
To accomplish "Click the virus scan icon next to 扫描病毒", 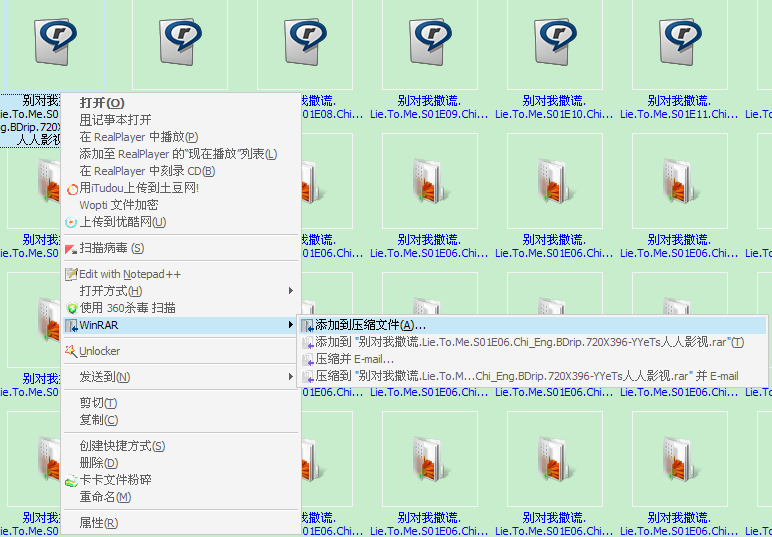I will coord(71,249).
